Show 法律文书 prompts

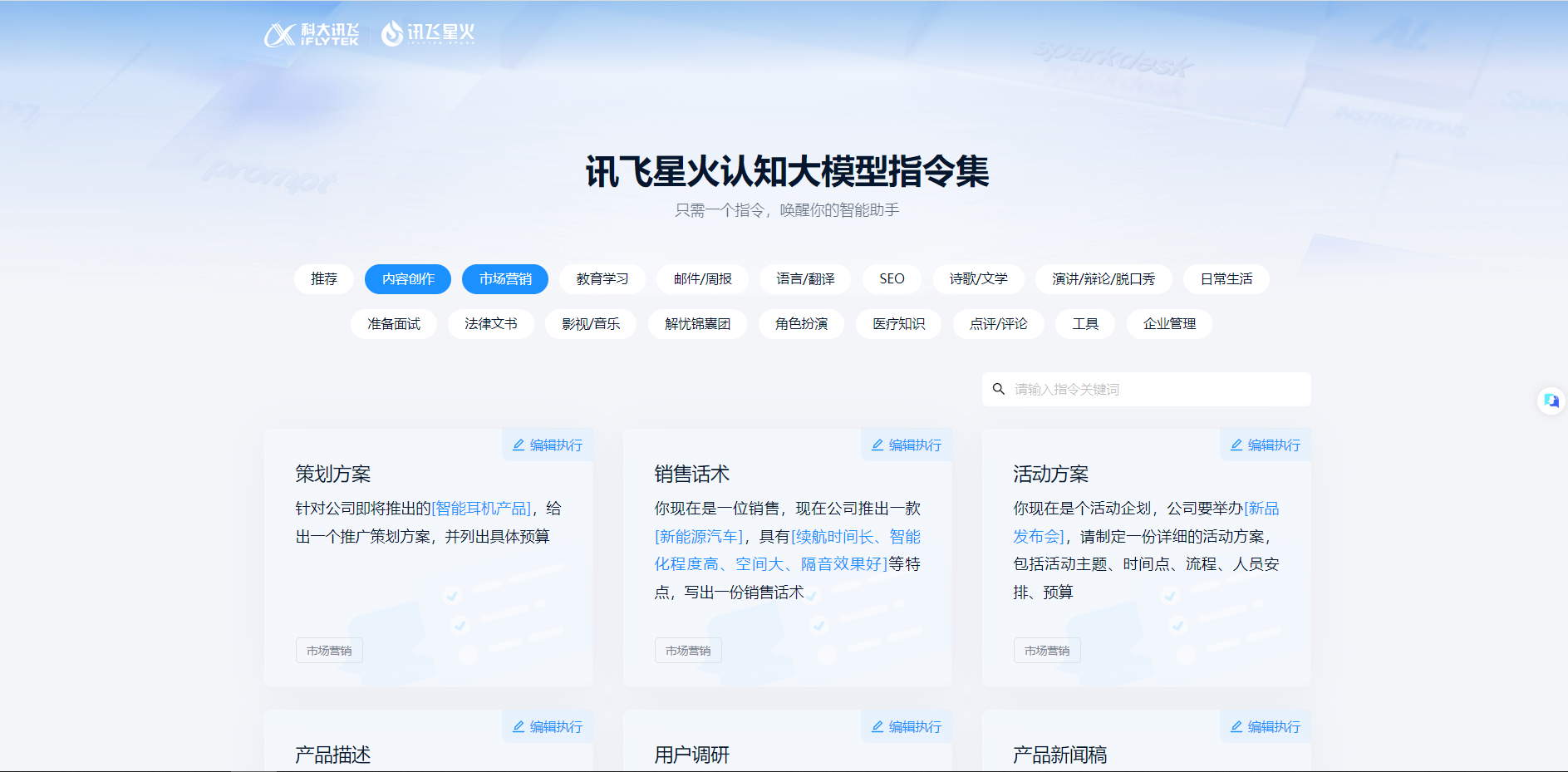pyautogui.click(x=491, y=324)
